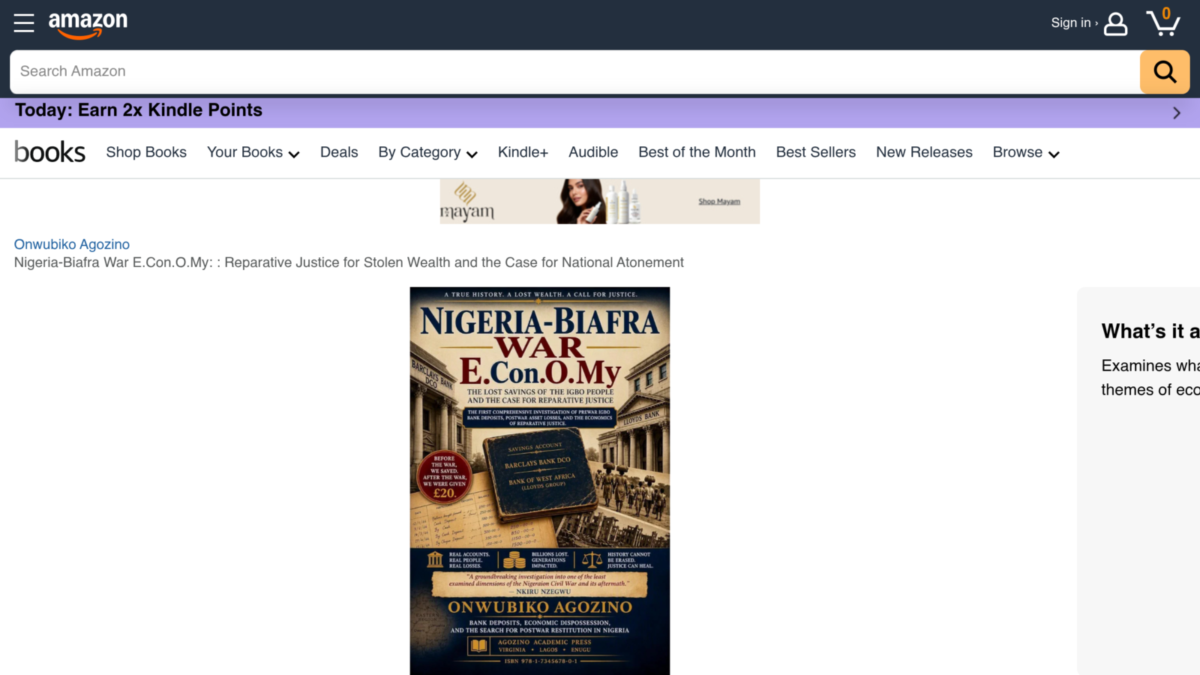Open New Releases
This screenshot has height=675, width=1200.
924,152
